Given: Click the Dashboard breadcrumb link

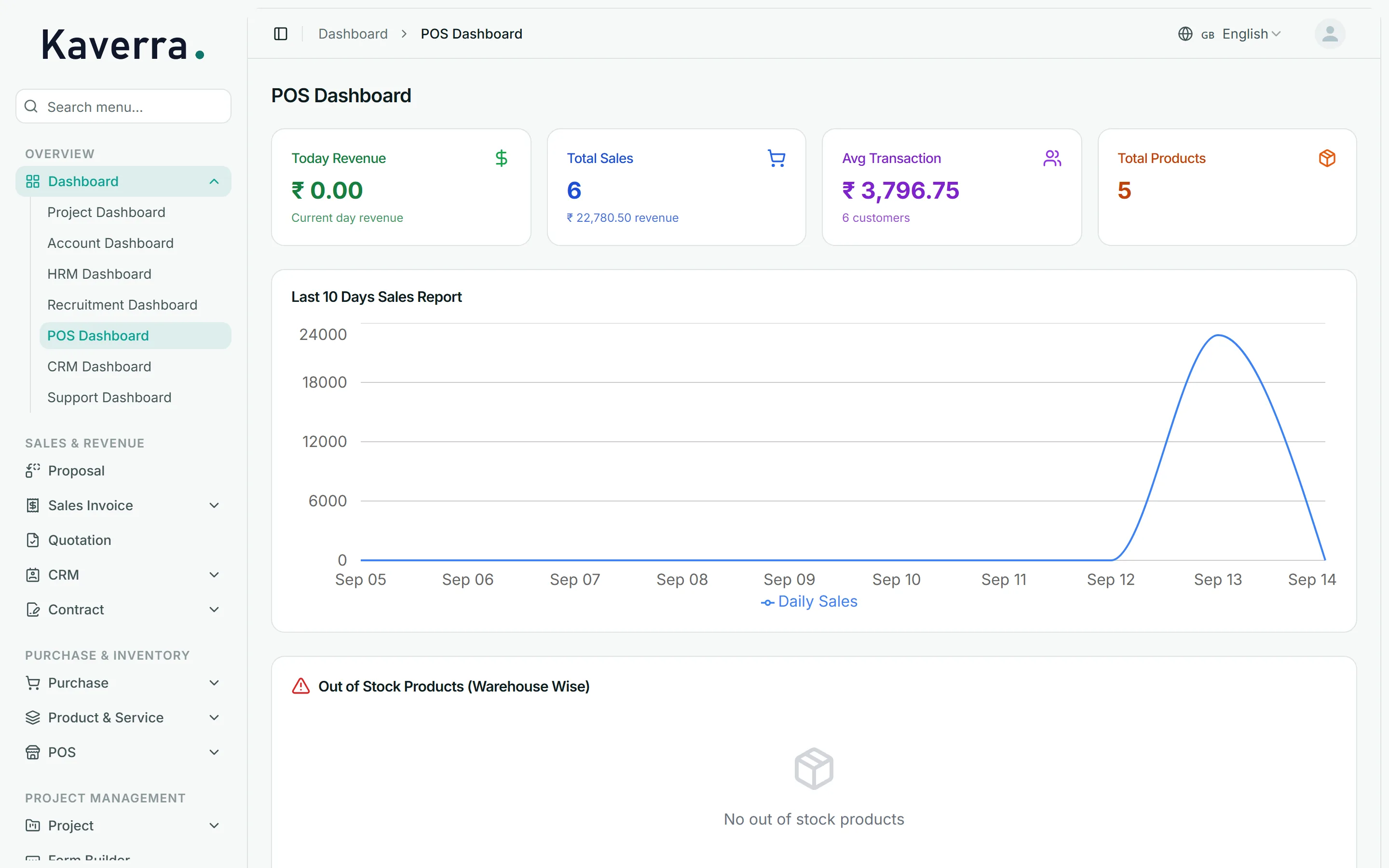Looking at the screenshot, I should [x=353, y=34].
